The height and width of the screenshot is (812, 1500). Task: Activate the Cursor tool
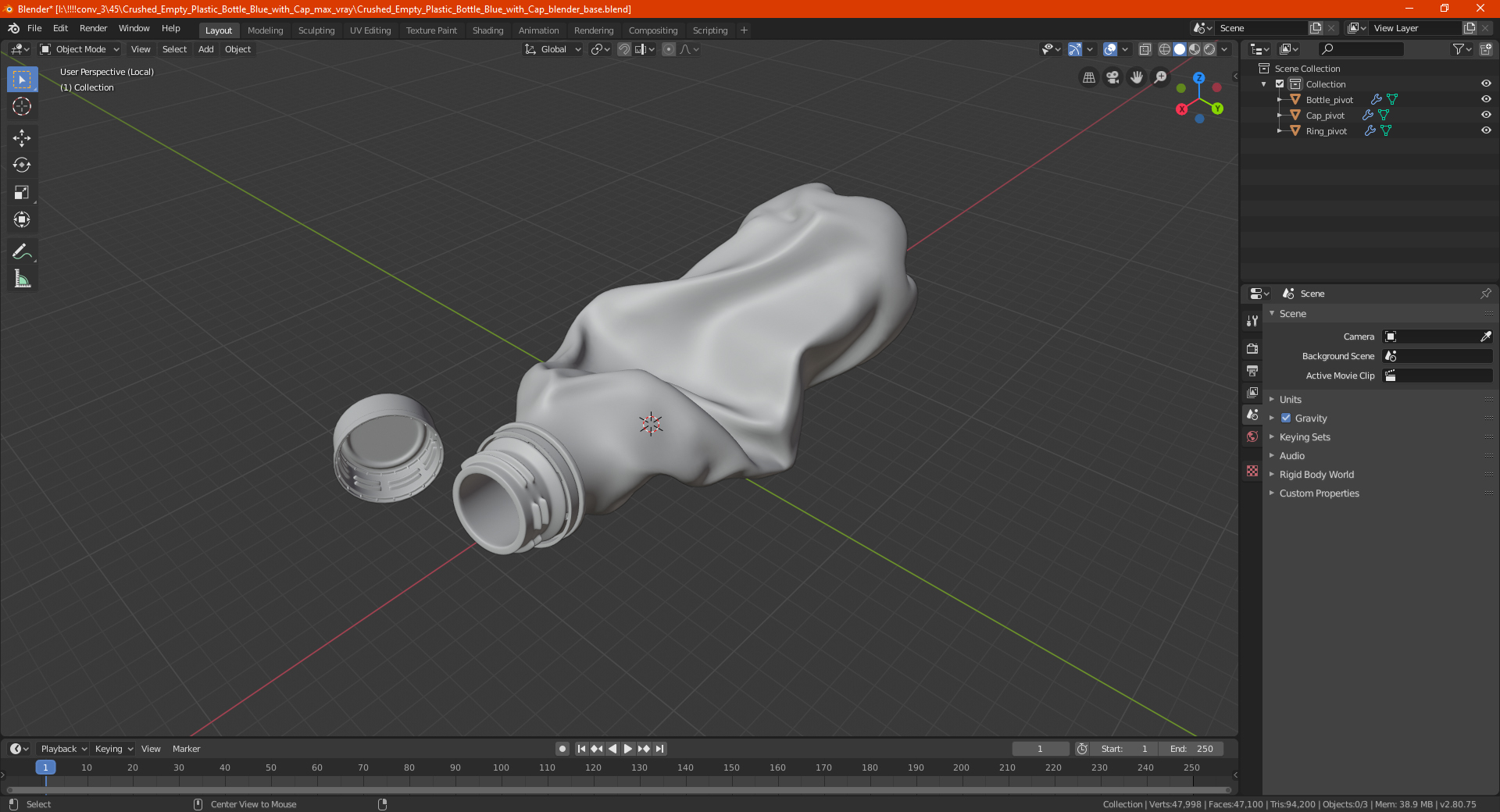(x=22, y=107)
